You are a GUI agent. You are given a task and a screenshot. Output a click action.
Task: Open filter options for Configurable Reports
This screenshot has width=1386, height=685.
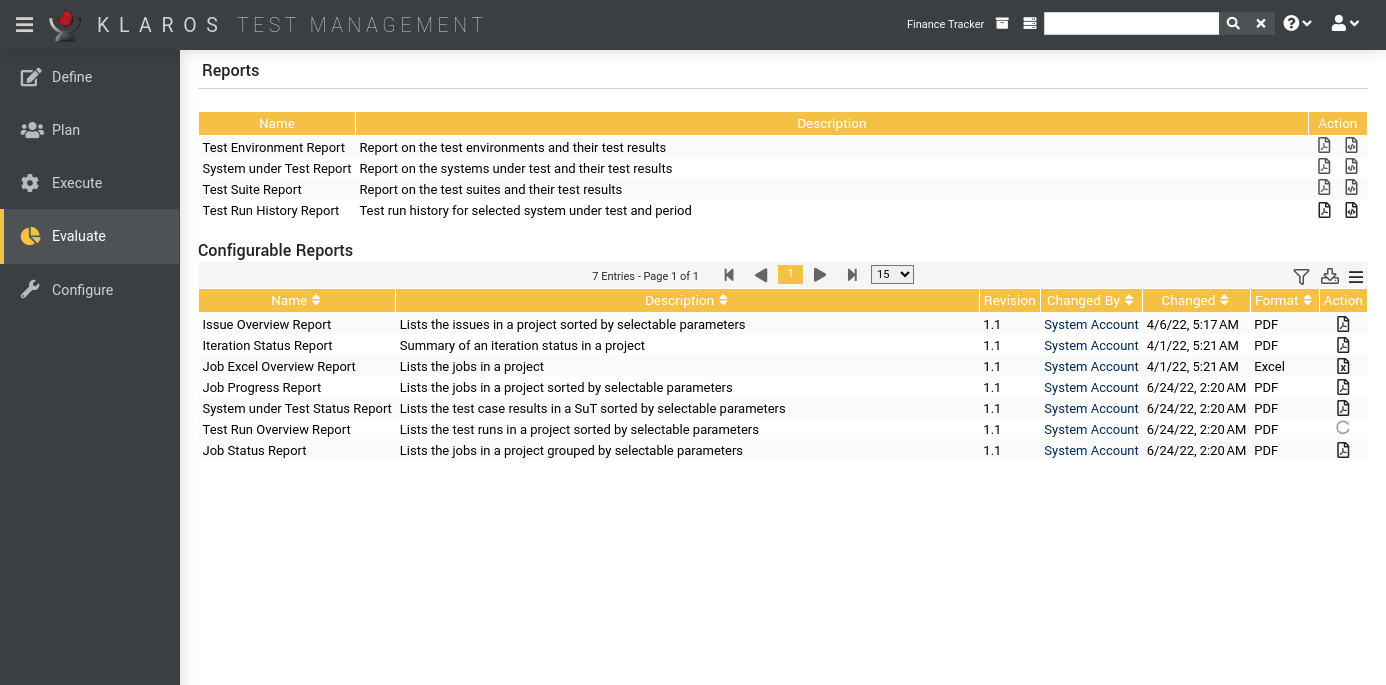coord(1301,276)
